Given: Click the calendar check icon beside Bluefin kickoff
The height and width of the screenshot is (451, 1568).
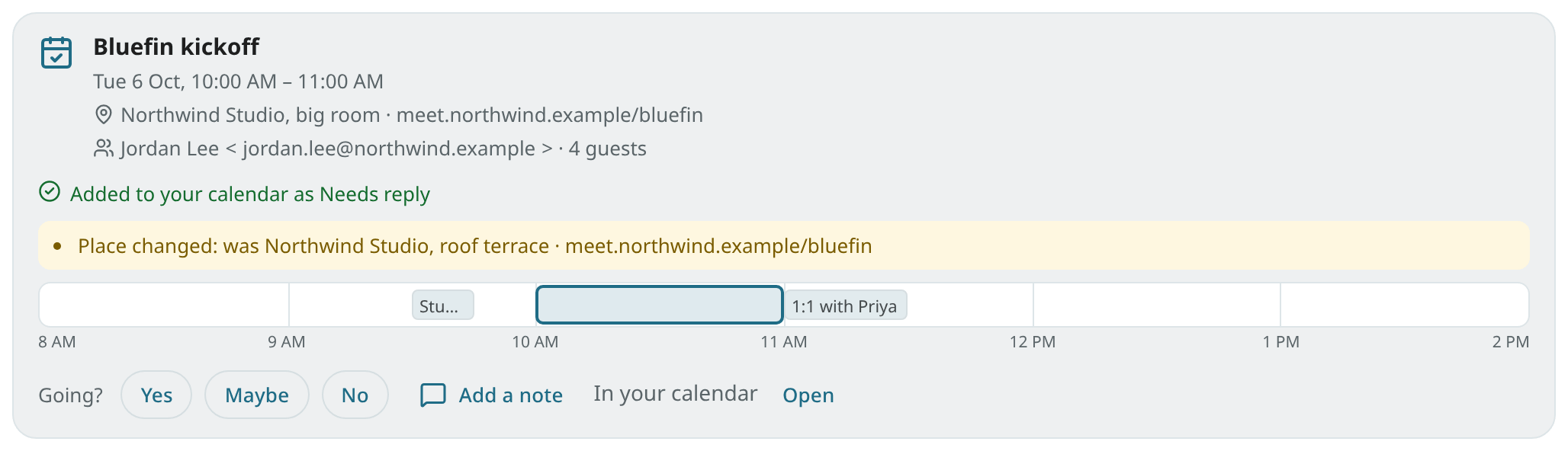Looking at the screenshot, I should click(x=56, y=53).
